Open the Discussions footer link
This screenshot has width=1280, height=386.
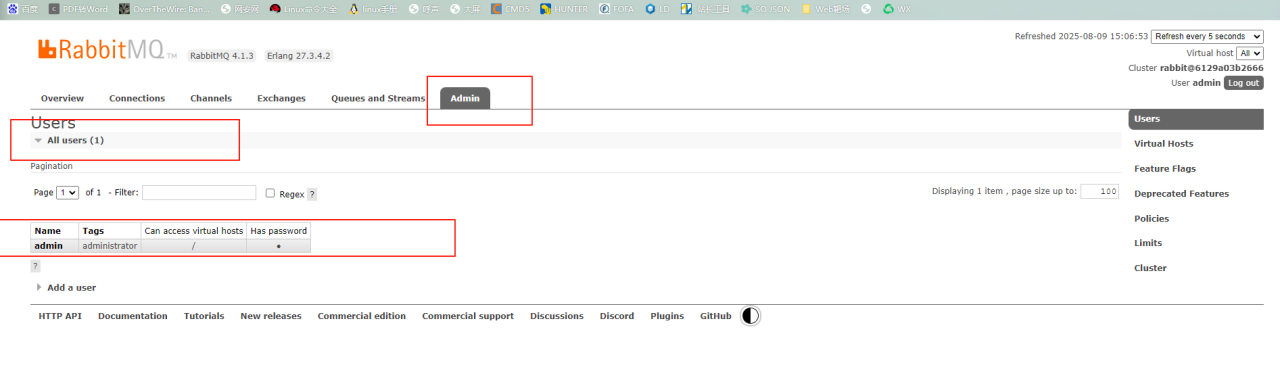[x=557, y=316]
